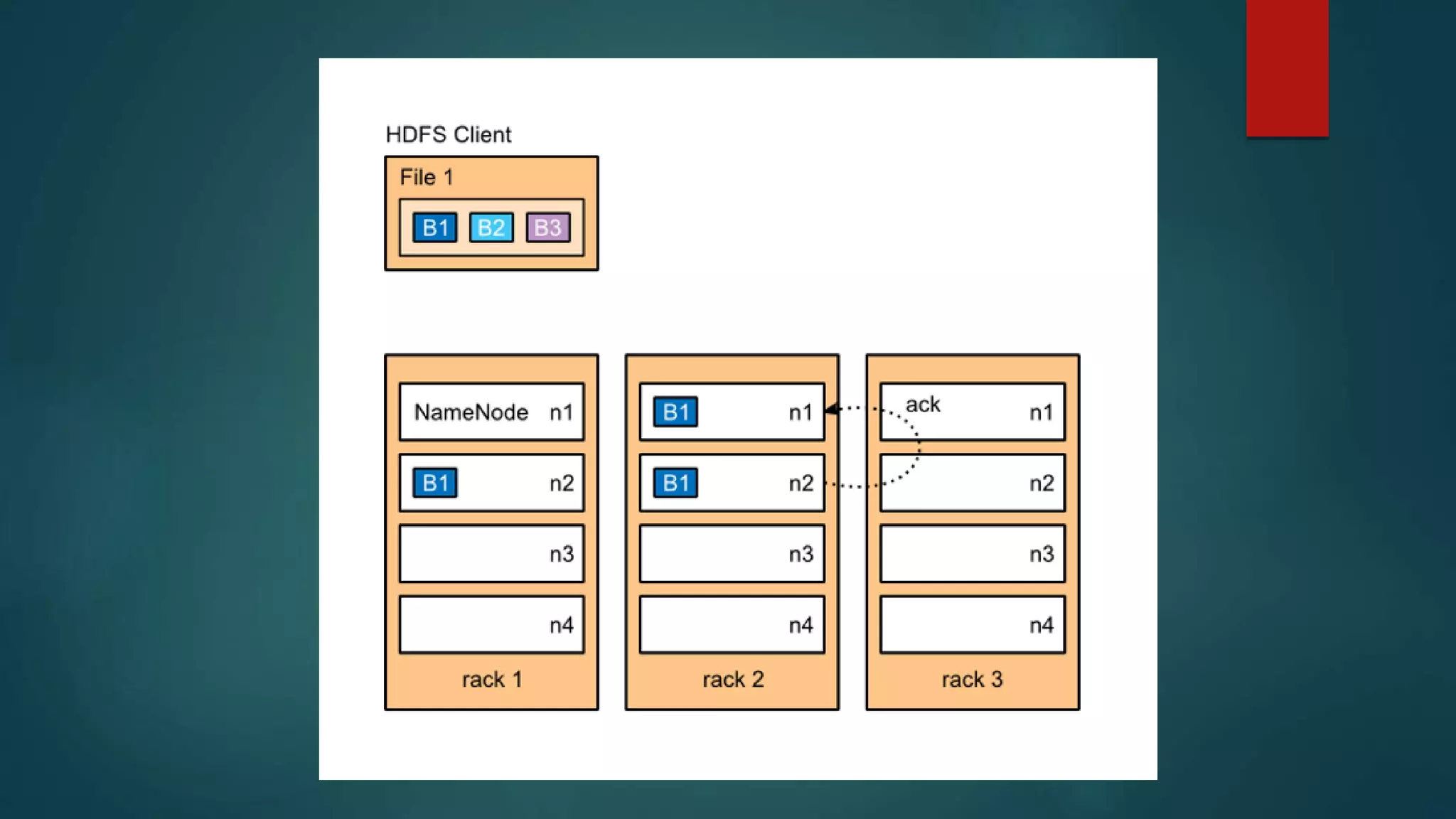The height and width of the screenshot is (819, 1456).
Task: Click the light blue B2 block
Action: coord(491,227)
